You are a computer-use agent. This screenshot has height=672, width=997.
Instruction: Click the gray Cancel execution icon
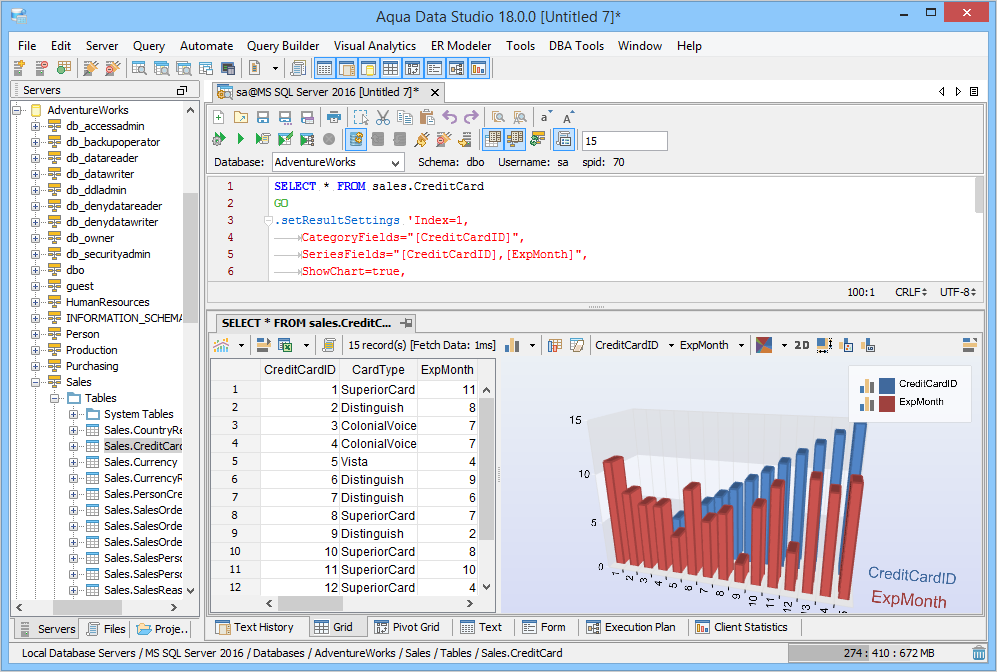tap(329, 139)
